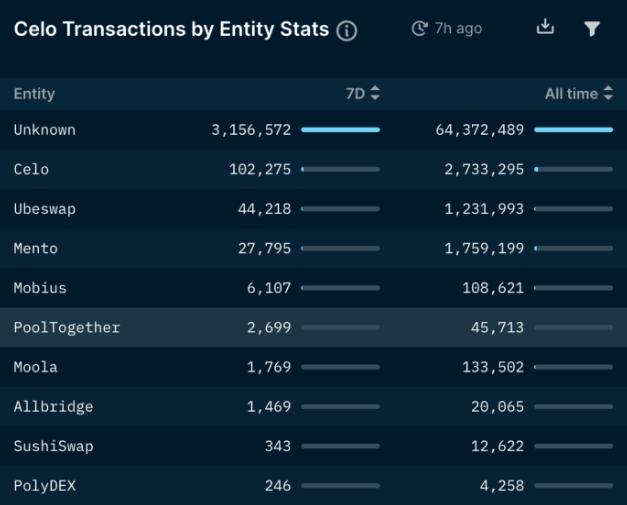627x505 pixels.
Task: Click Allbridge's all-time value 20,065
Action: pos(497,407)
